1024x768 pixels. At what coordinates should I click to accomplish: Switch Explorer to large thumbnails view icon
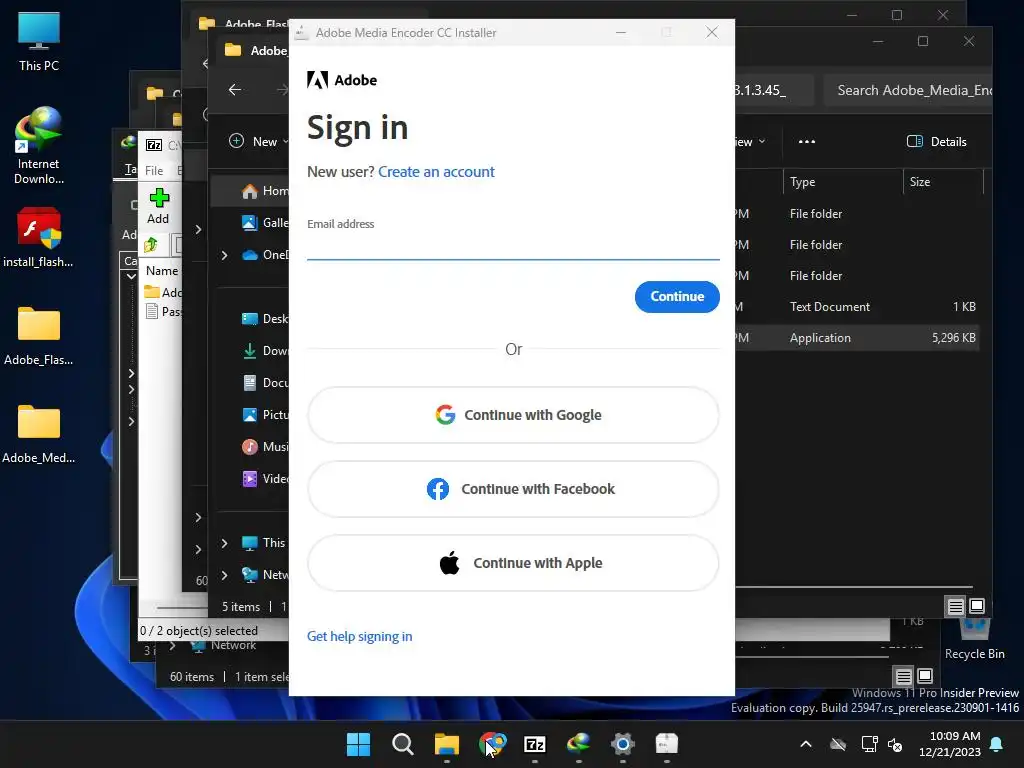point(977,607)
